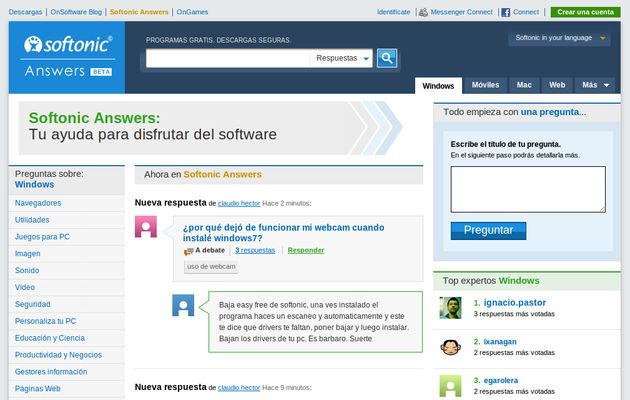Click una pregunta link in sidebar header
This screenshot has width=630, height=400.
(550, 112)
